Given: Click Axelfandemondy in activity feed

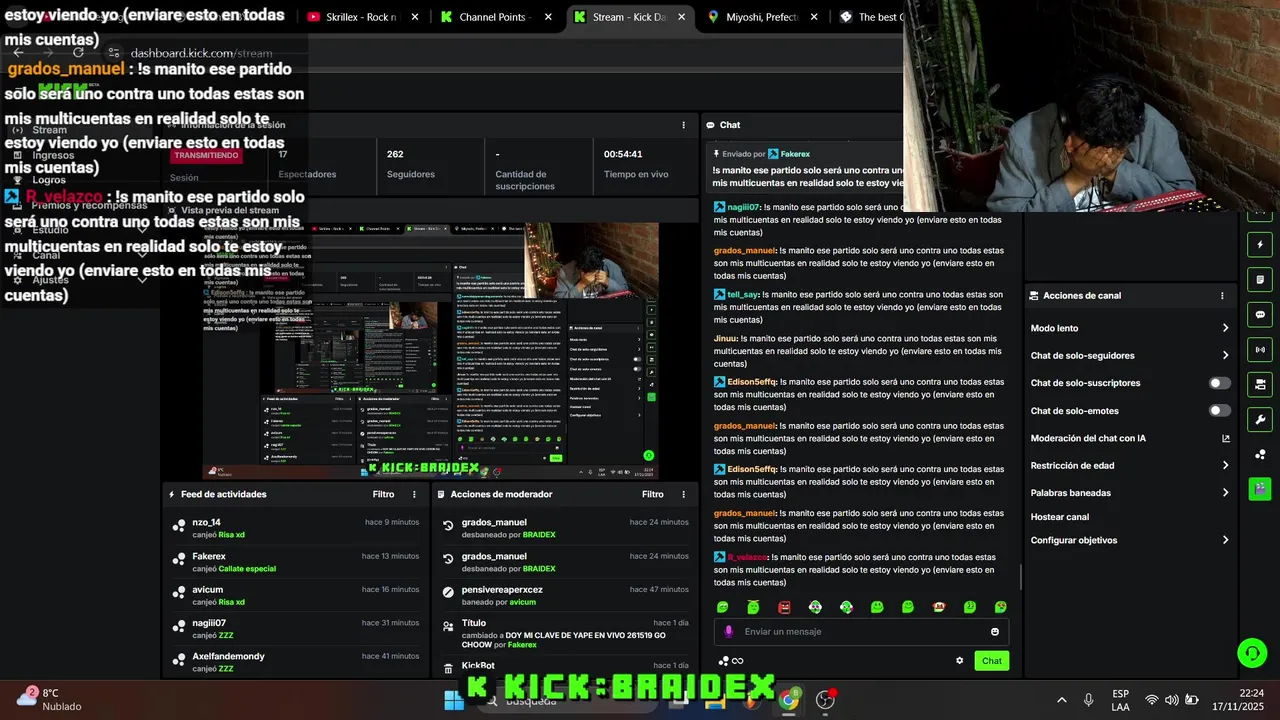Looking at the screenshot, I should (x=228, y=656).
